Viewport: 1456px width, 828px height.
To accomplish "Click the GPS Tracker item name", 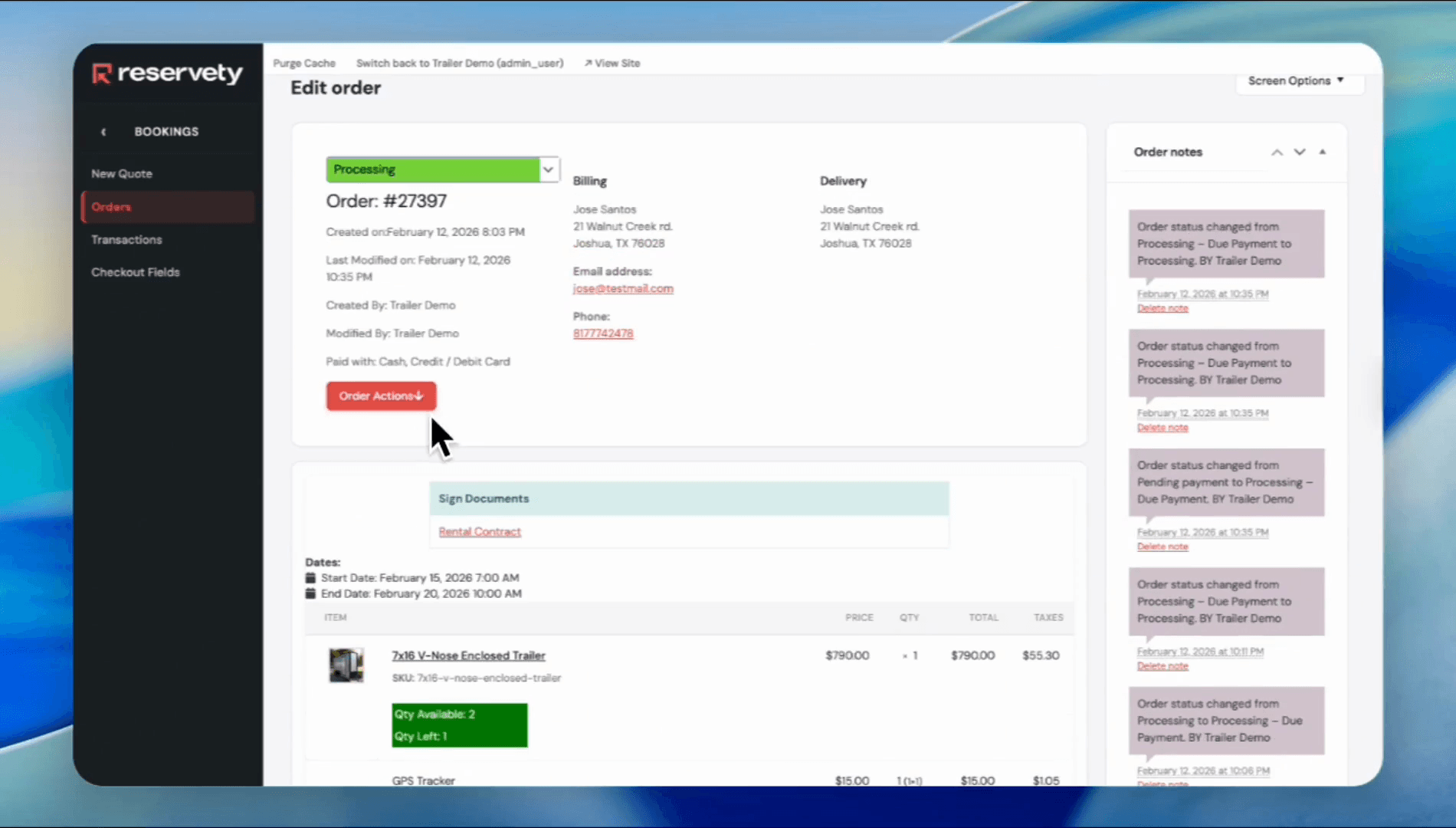I will click(x=423, y=780).
